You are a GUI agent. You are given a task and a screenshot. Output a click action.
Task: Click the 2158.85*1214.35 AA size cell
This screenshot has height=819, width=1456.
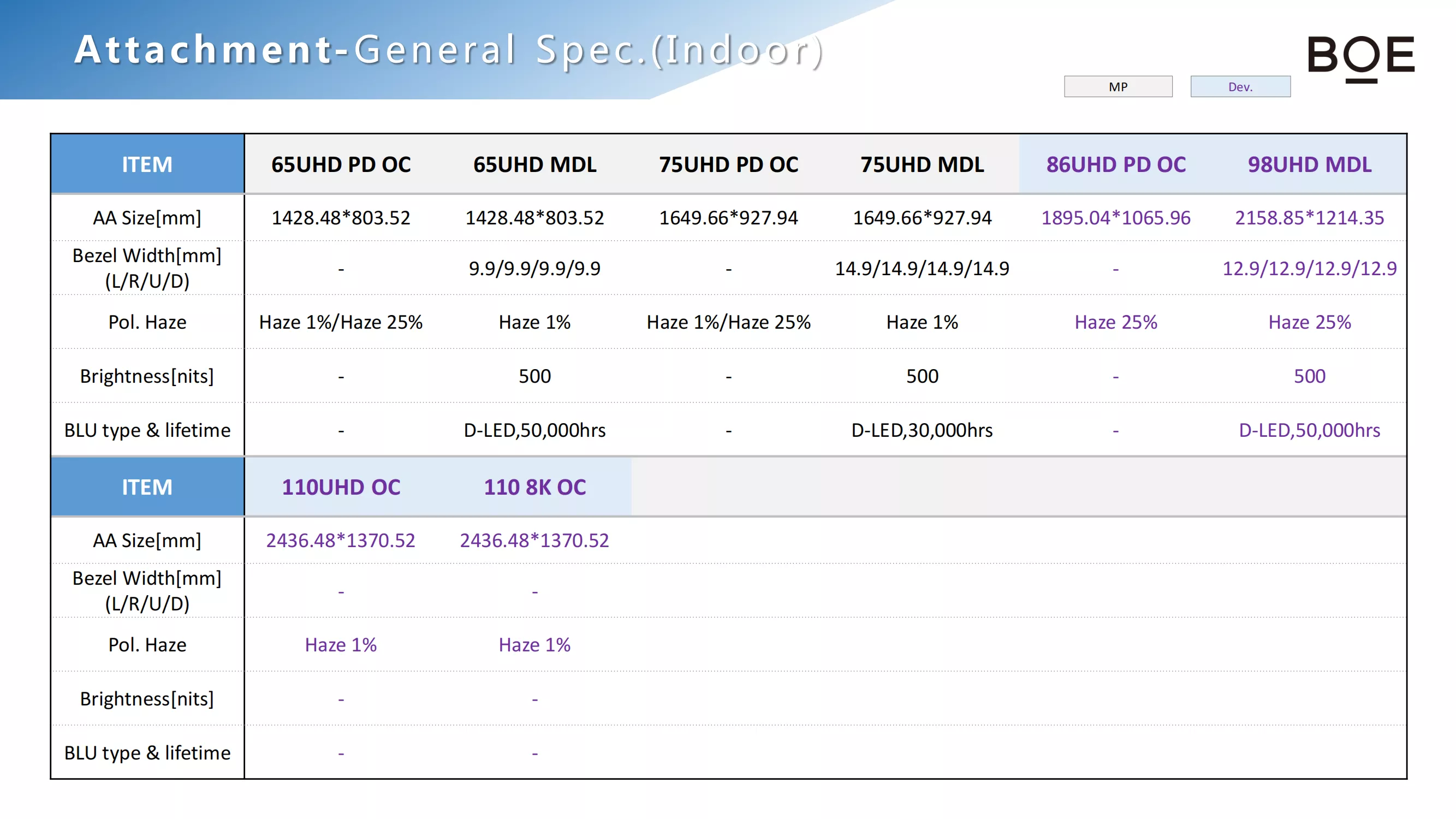point(1310,218)
